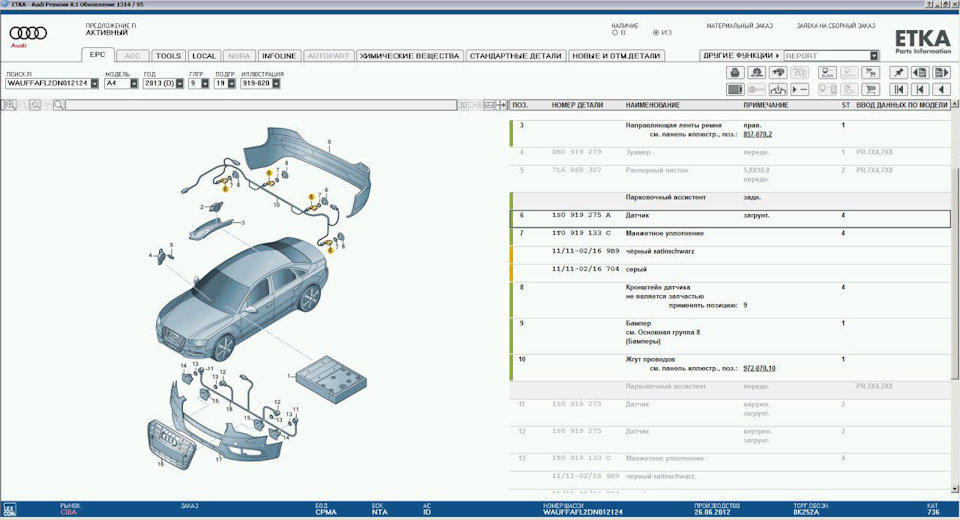Click callout number 9 on the rear bumper drawing
This screenshot has width=960, height=520.
(x=329, y=142)
